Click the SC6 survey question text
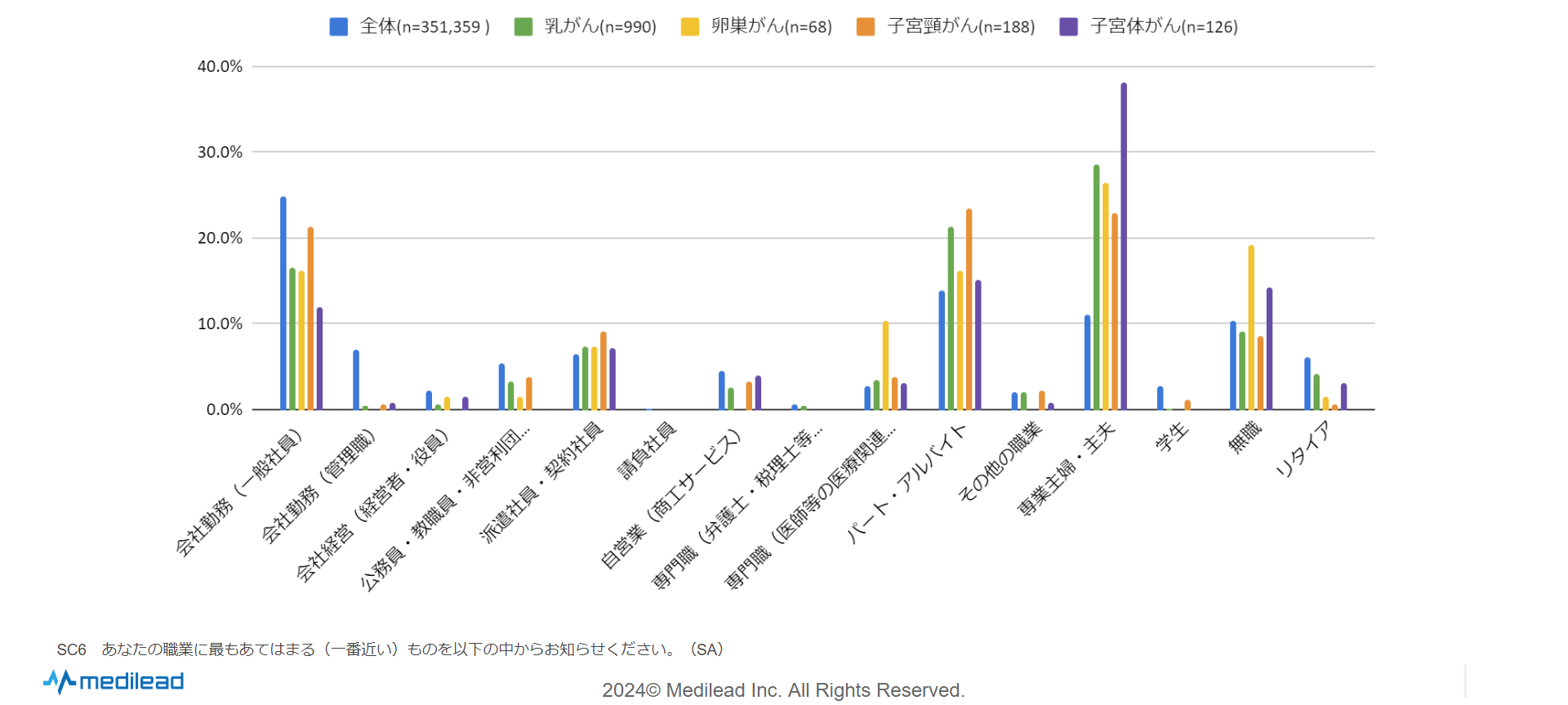This screenshot has width=1568, height=705. tap(390, 649)
